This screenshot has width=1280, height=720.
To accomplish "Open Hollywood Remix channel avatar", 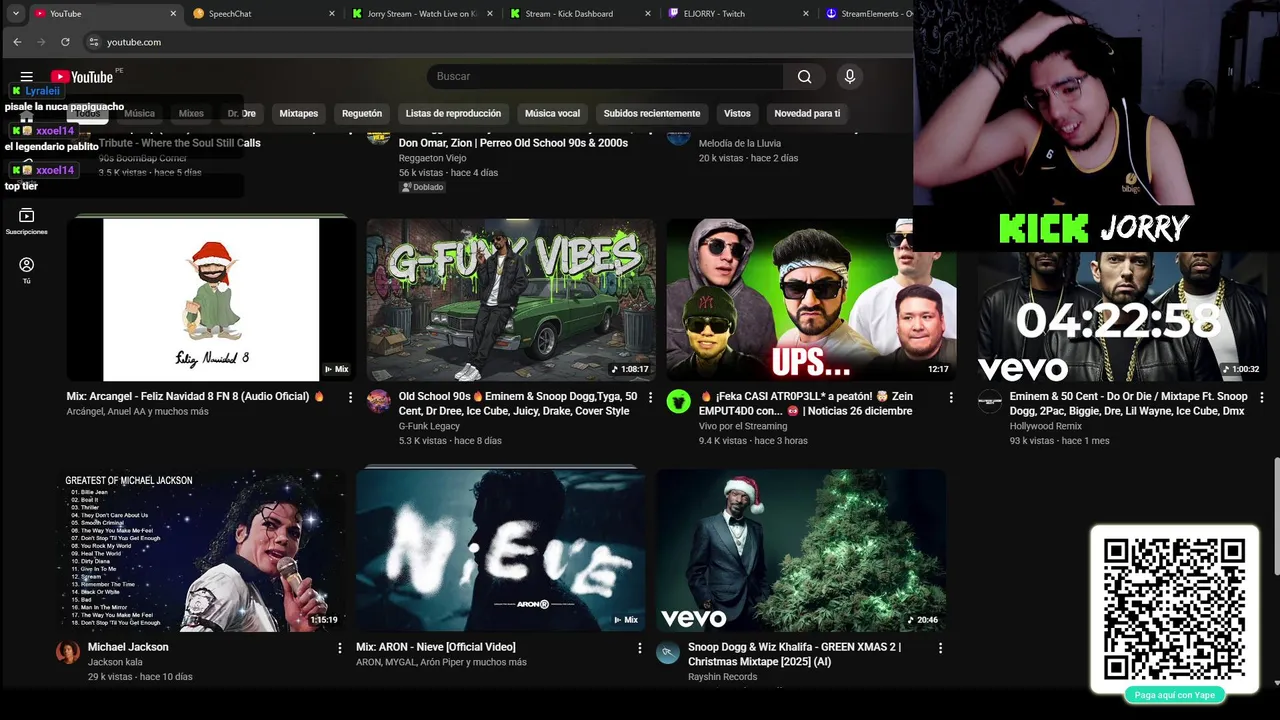I will click(990, 401).
